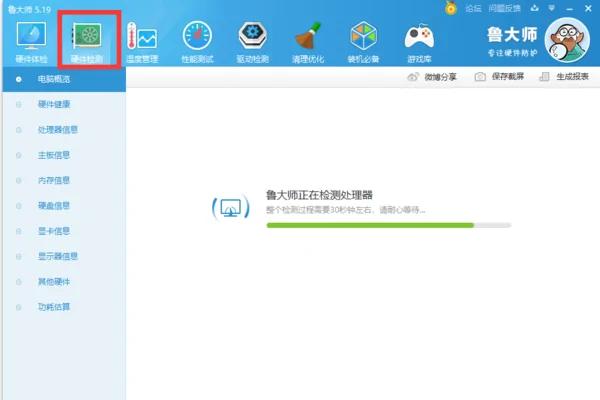This screenshot has height=400, width=600.
Task: Click the 鲁大师 mascot avatar
Action: (567, 40)
